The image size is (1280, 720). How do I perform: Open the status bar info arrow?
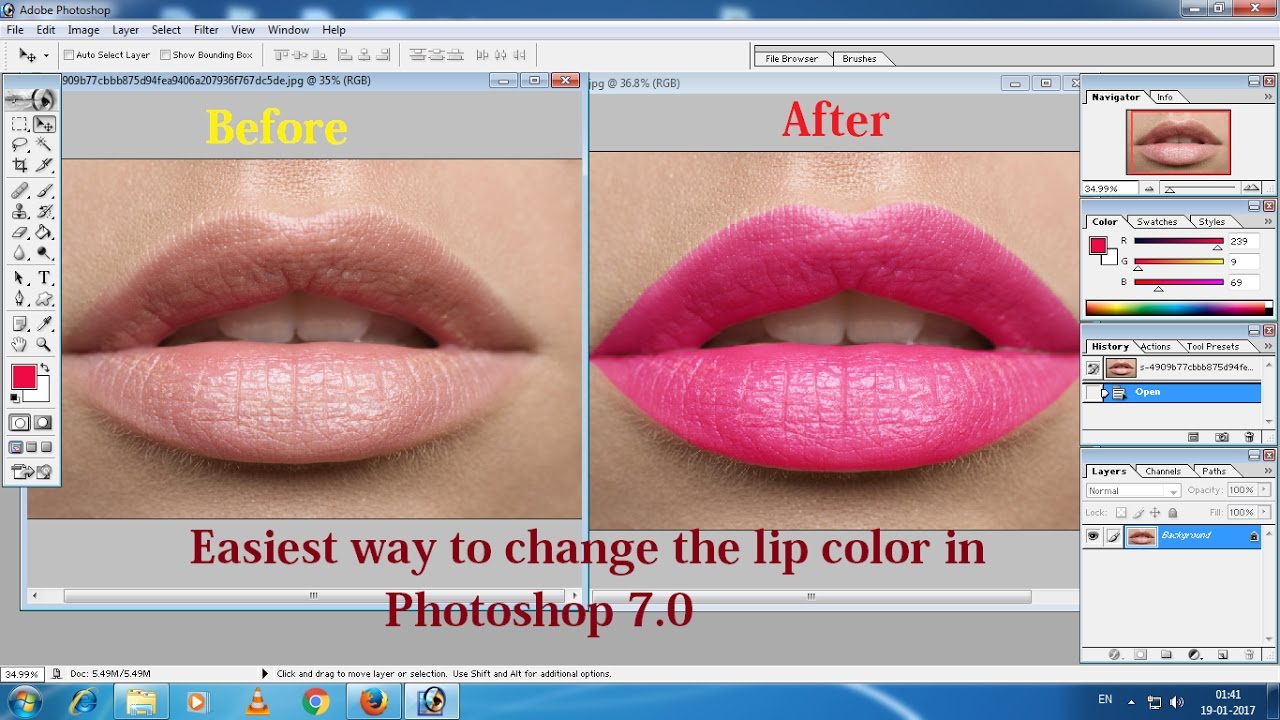265,674
